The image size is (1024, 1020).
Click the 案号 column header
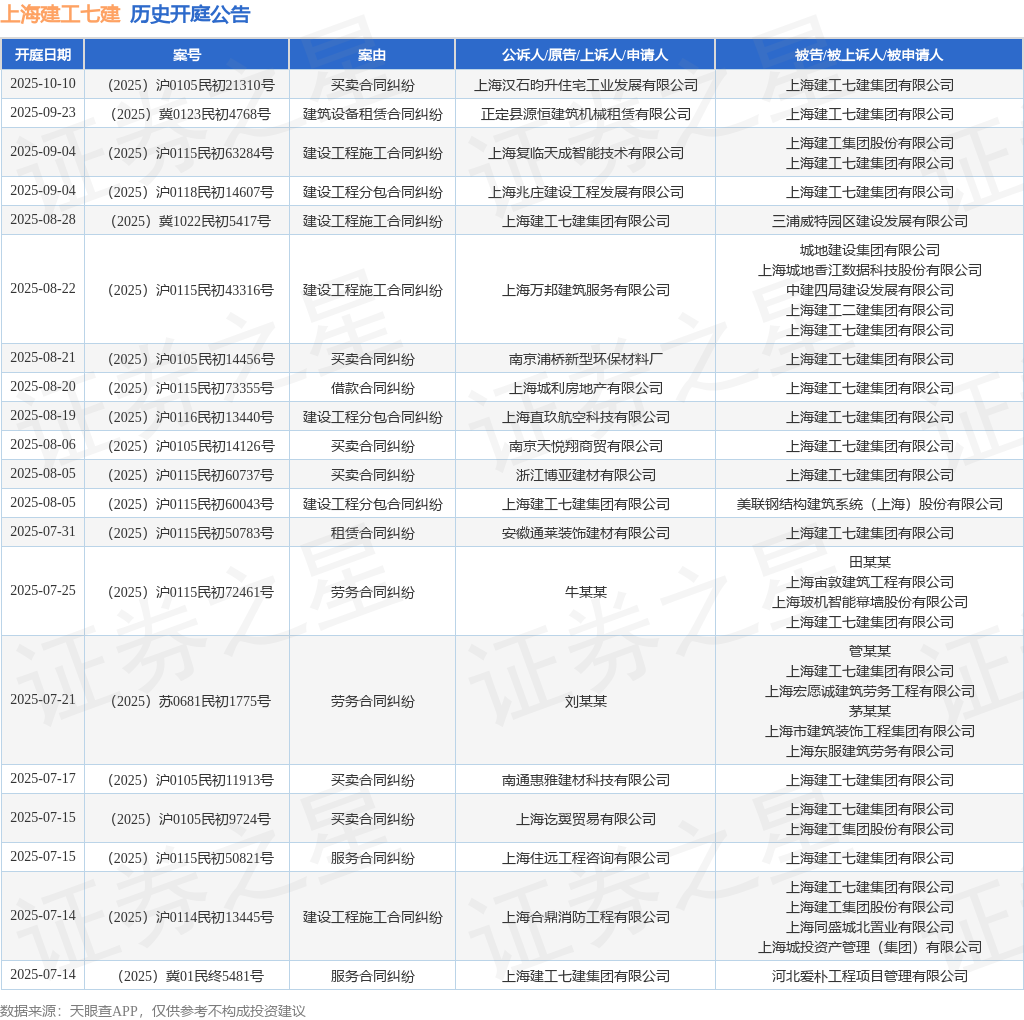187,55
